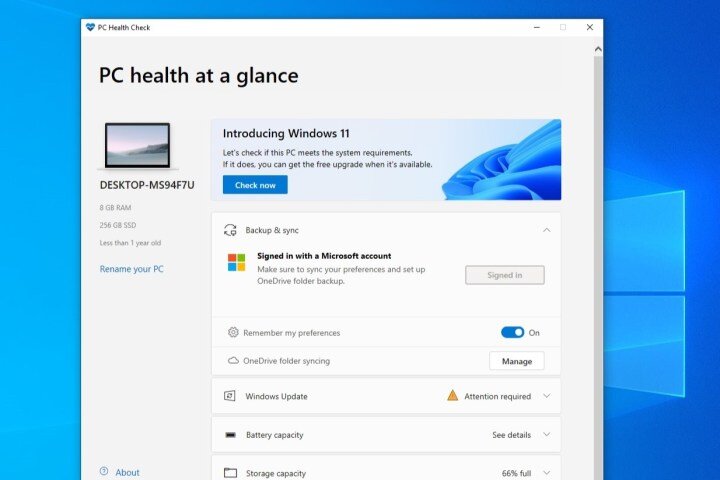720x480 pixels.
Task: Collapse the Backup & sync section
Action: 546,230
